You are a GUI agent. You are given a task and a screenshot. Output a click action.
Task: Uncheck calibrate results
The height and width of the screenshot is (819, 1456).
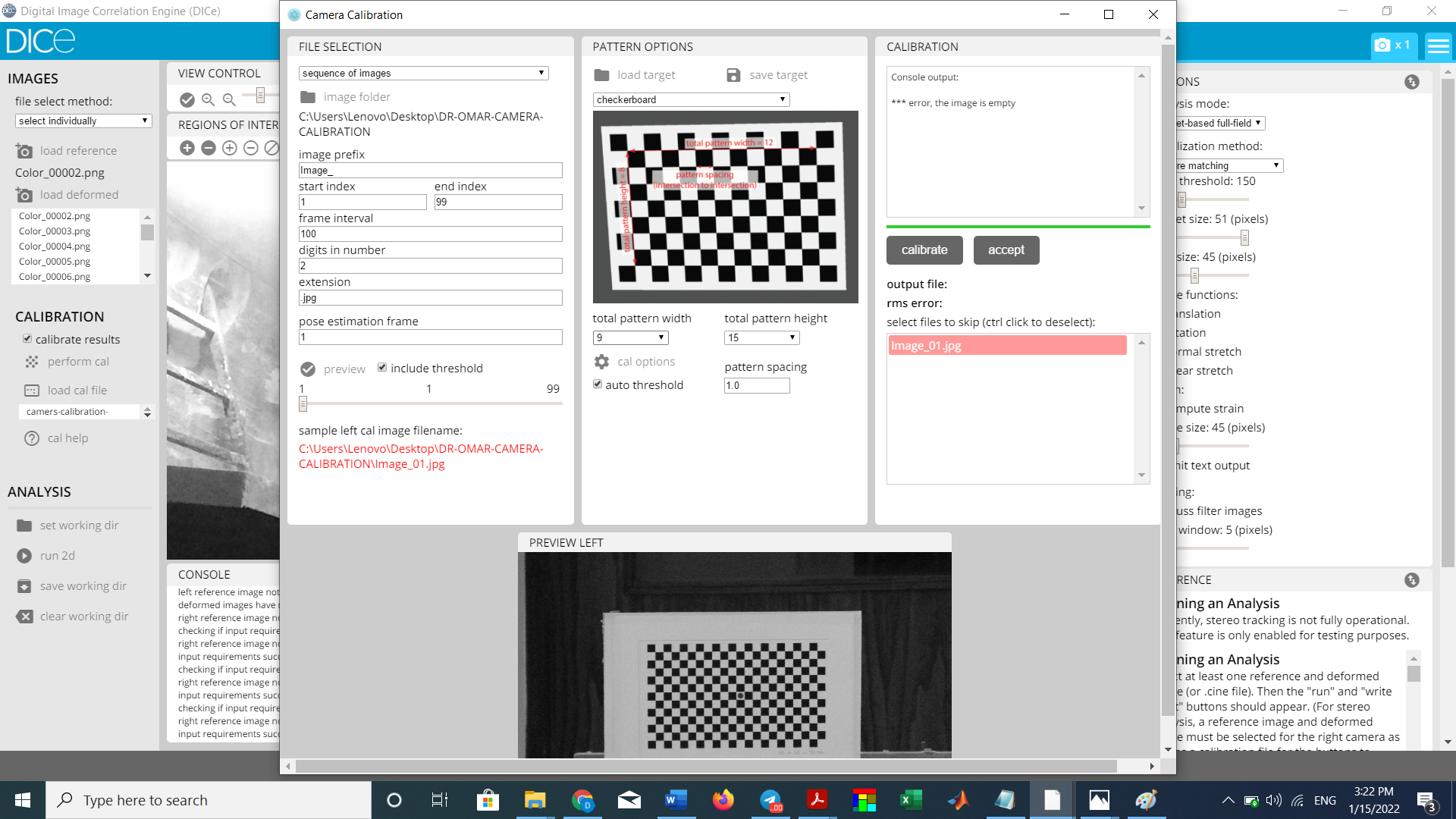(x=27, y=339)
